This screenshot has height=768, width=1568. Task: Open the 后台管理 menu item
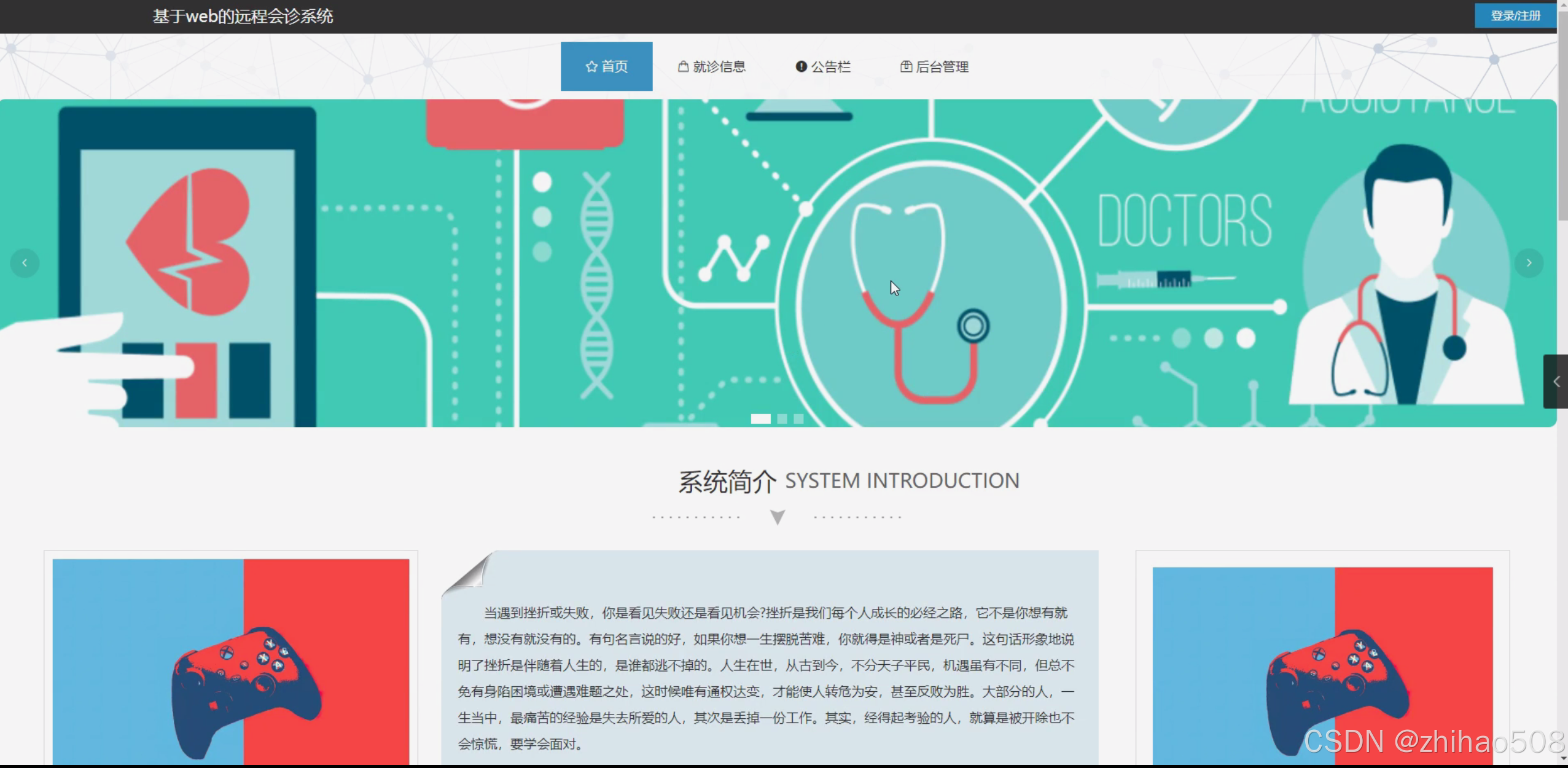[942, 66]
